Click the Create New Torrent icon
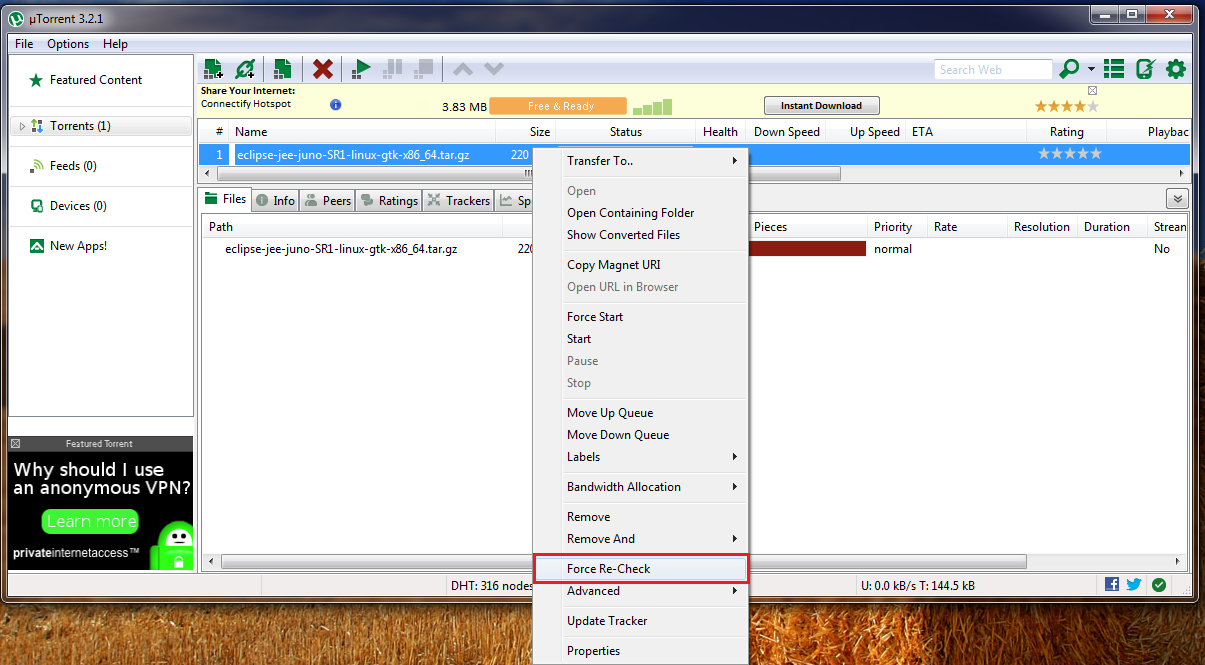Screen dimensions: 1205x665 tap(283, 69)
